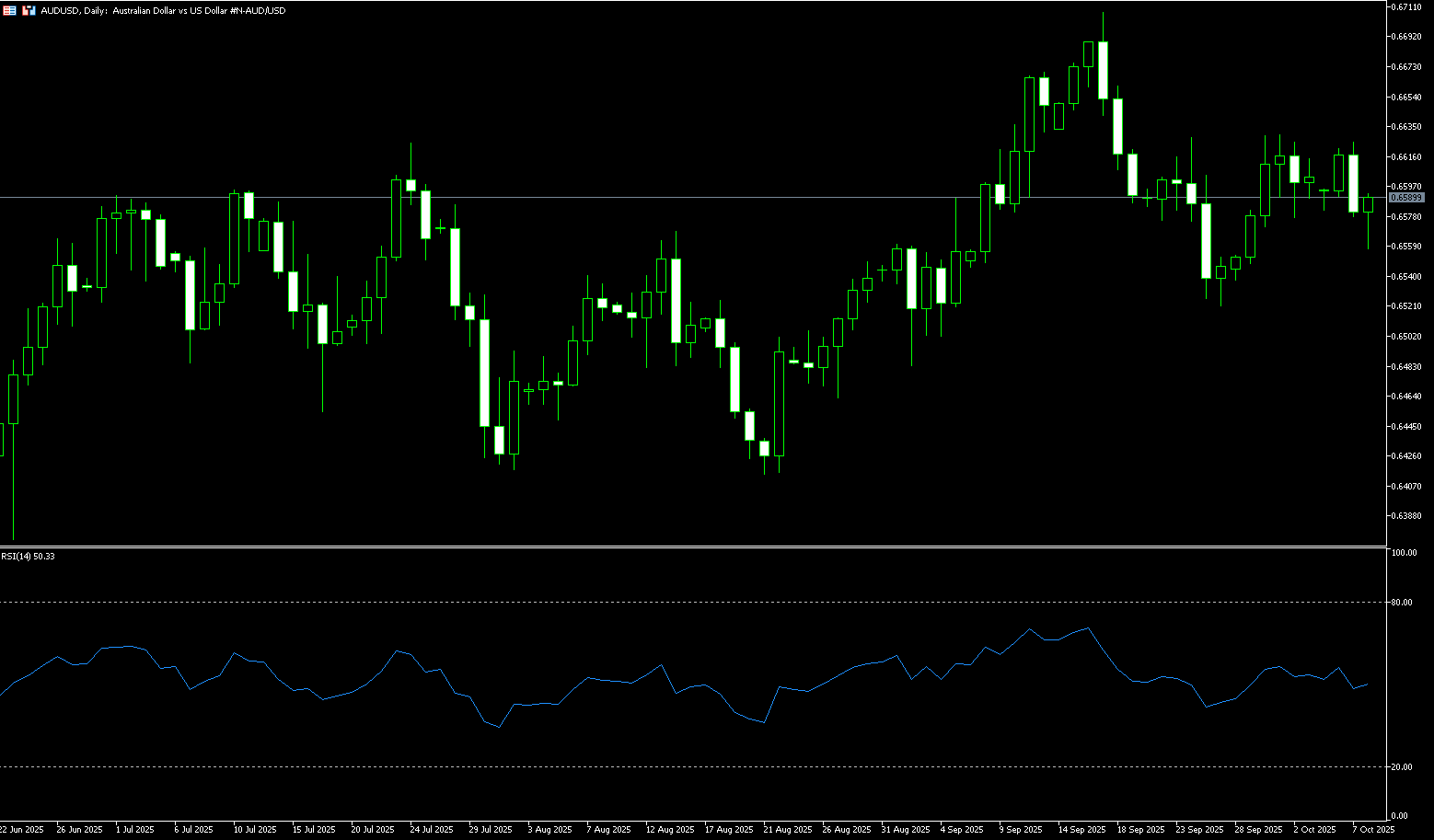Click the 80.00 RSI level label
The image size is (1434, 840).
1403,603
